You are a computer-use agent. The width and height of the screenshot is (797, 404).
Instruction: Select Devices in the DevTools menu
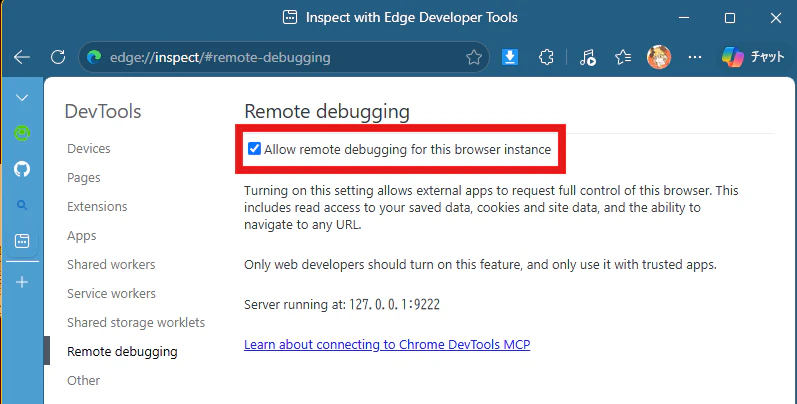click(x=89, y=148)
